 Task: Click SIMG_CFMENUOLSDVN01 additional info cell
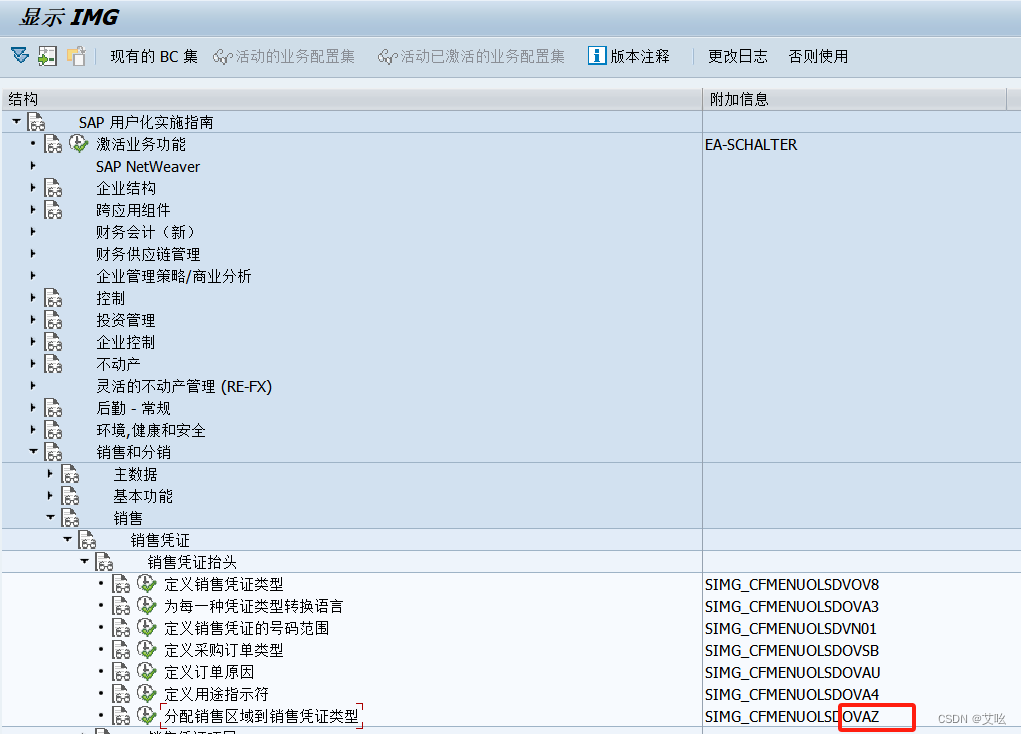(790, 628)
